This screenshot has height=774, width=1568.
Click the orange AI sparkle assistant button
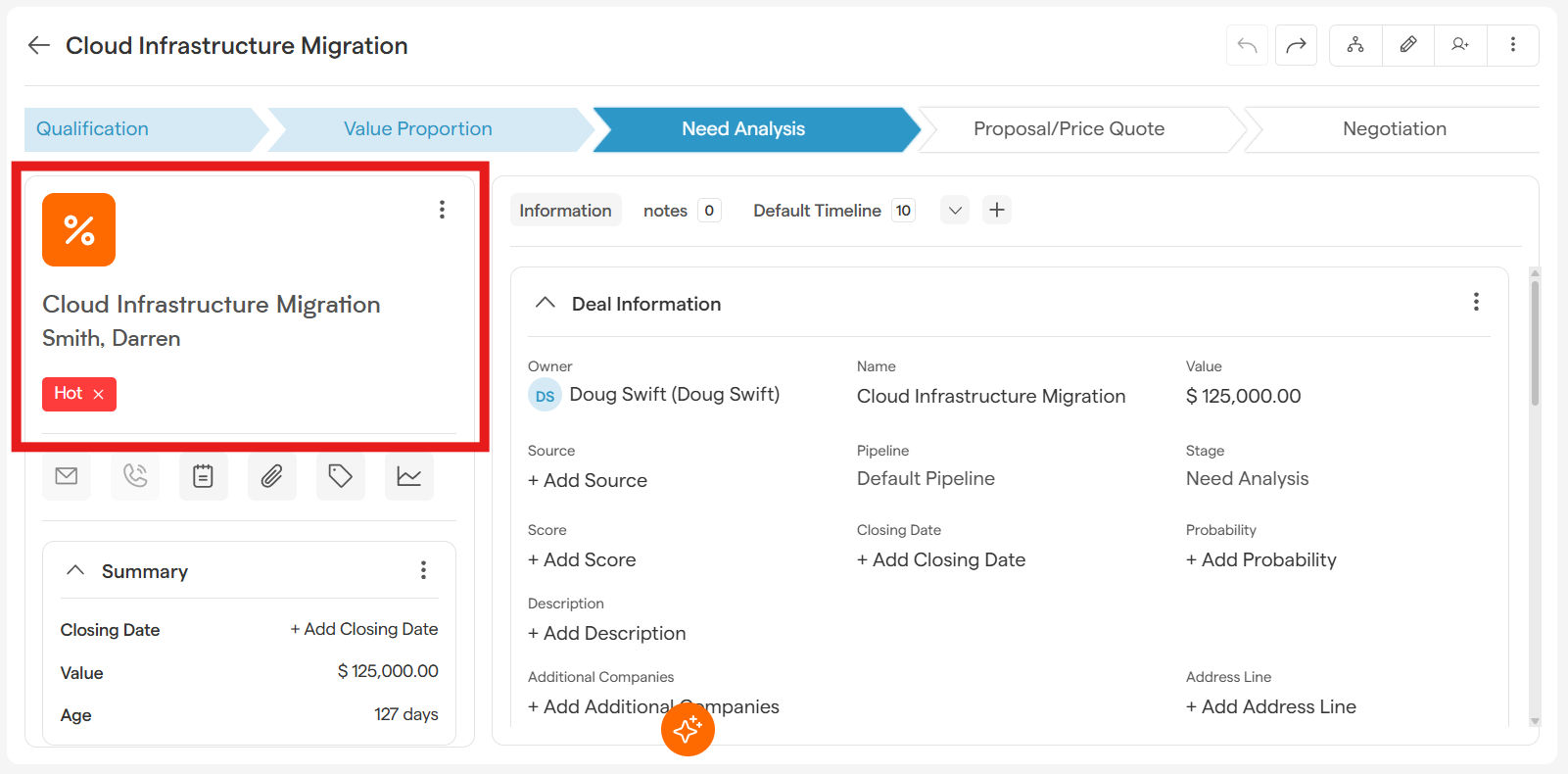(688, 729)
